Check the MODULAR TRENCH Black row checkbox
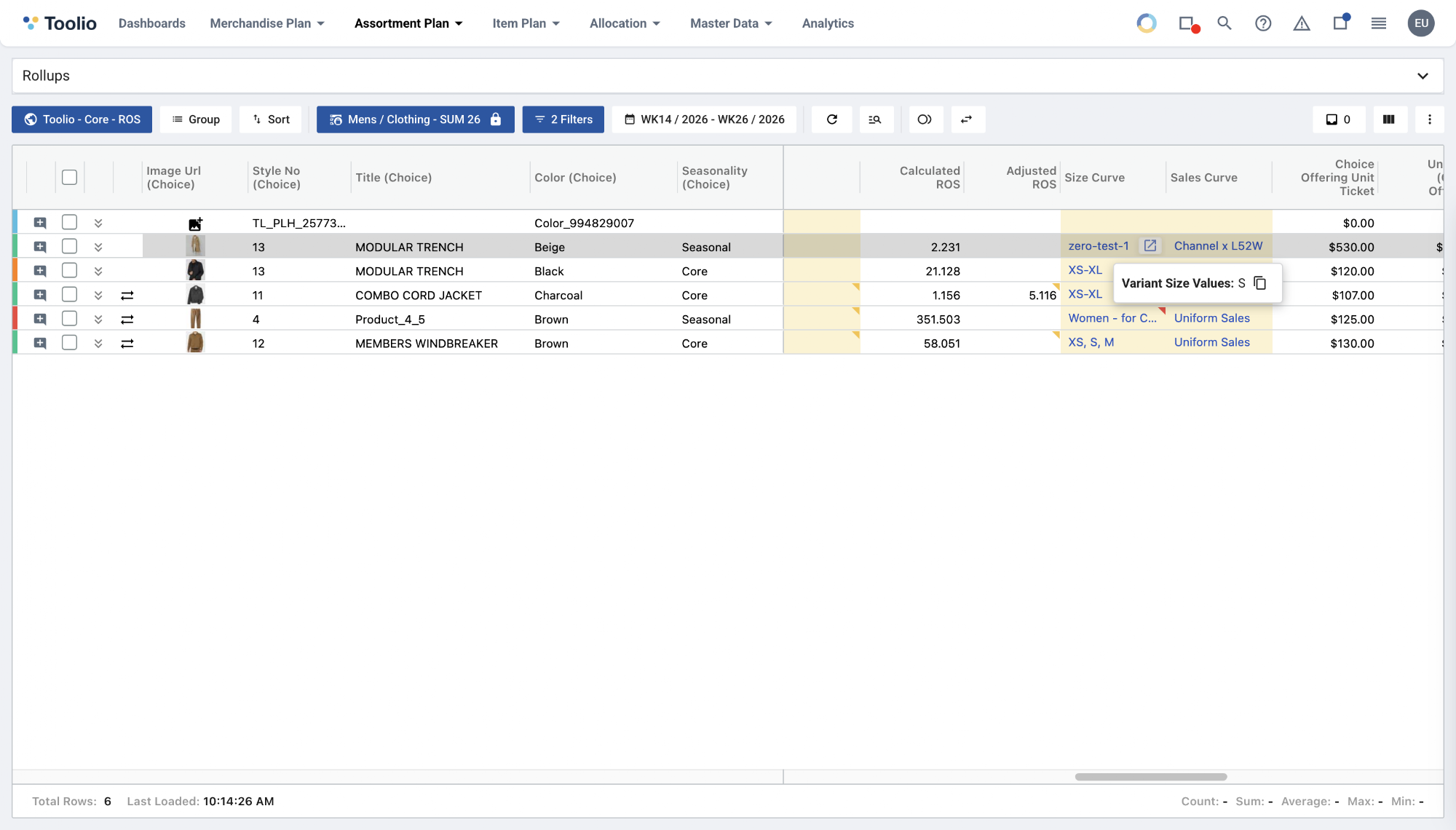This screenshot has width=1456, height=830. point(69,270)
